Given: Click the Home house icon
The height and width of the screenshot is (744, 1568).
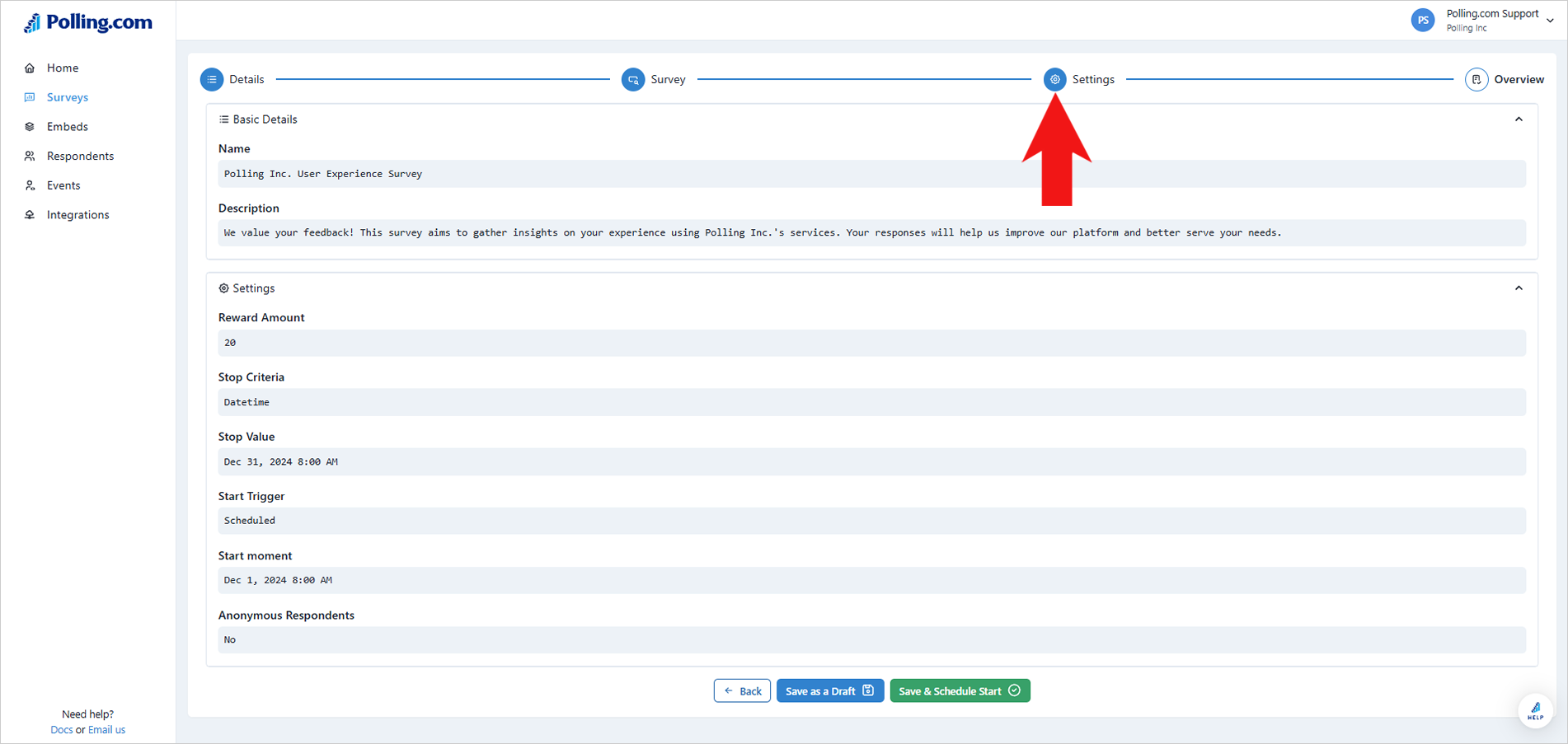Looking at the screenshot, I should point(30,68).
